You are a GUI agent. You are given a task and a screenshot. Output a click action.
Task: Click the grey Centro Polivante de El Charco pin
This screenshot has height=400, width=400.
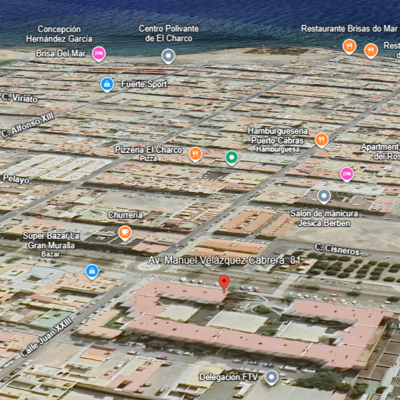[168, 56]
